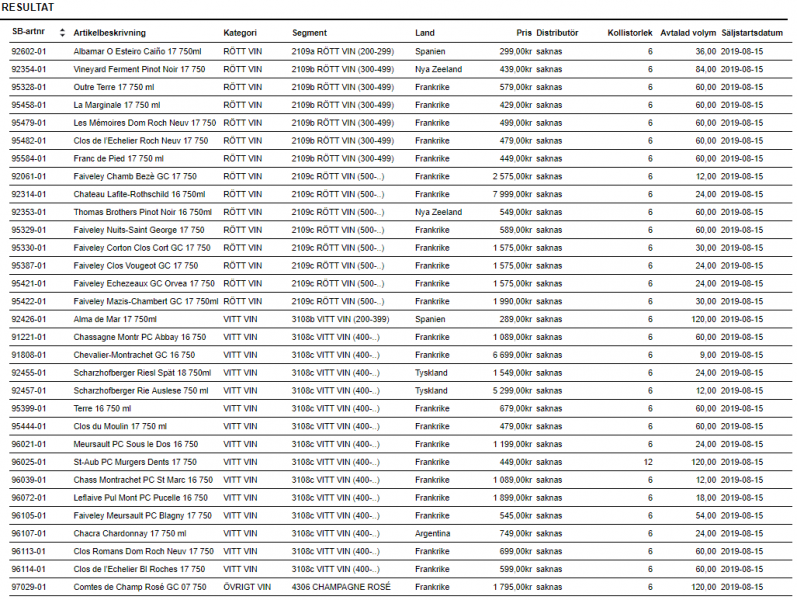797x600 pixels.
Task: Click article number 95328-01
Action: click(28, 87)
